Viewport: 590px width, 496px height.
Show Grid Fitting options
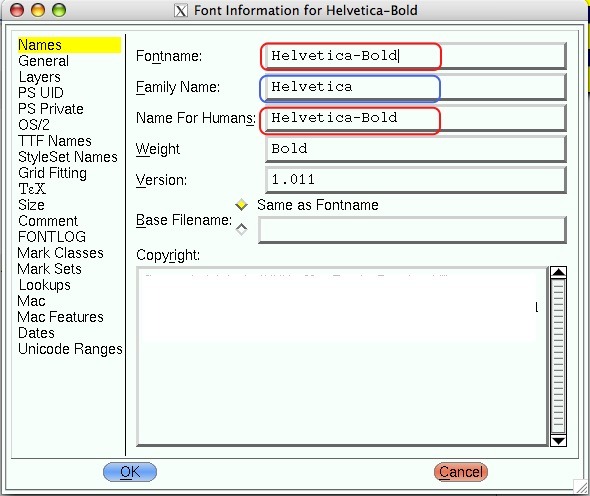52,173
